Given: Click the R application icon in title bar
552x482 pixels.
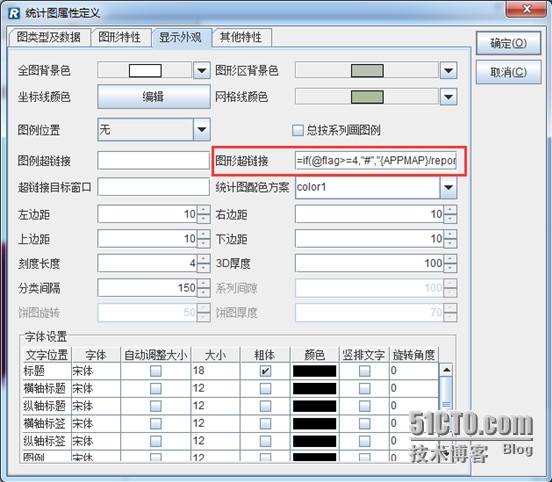Looking at the screenshot, I should pos(14,13).
